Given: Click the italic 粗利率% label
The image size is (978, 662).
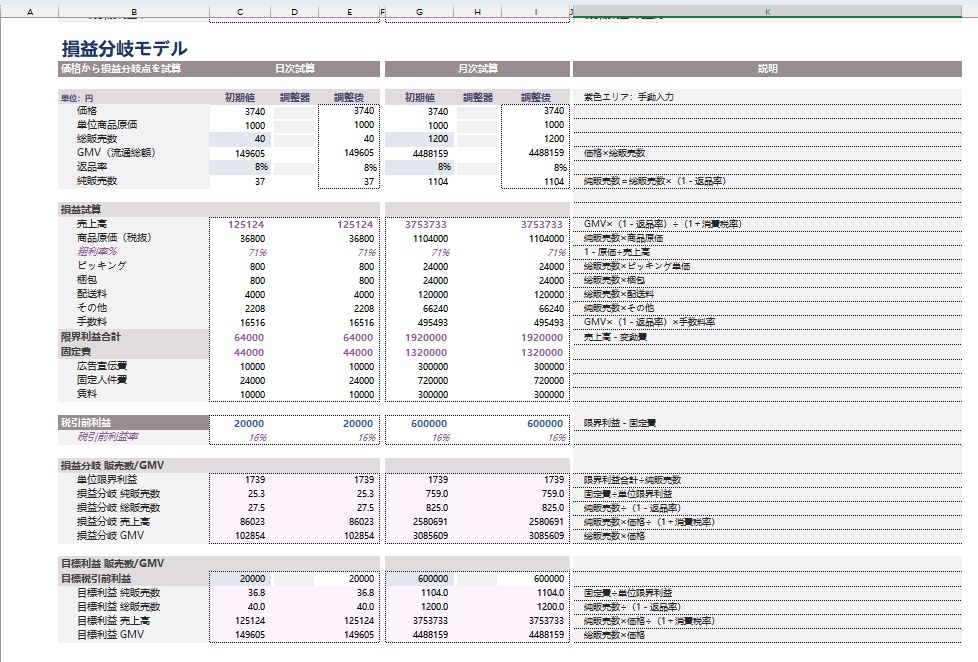Looking at the screenshot, I should pos(97,251).
